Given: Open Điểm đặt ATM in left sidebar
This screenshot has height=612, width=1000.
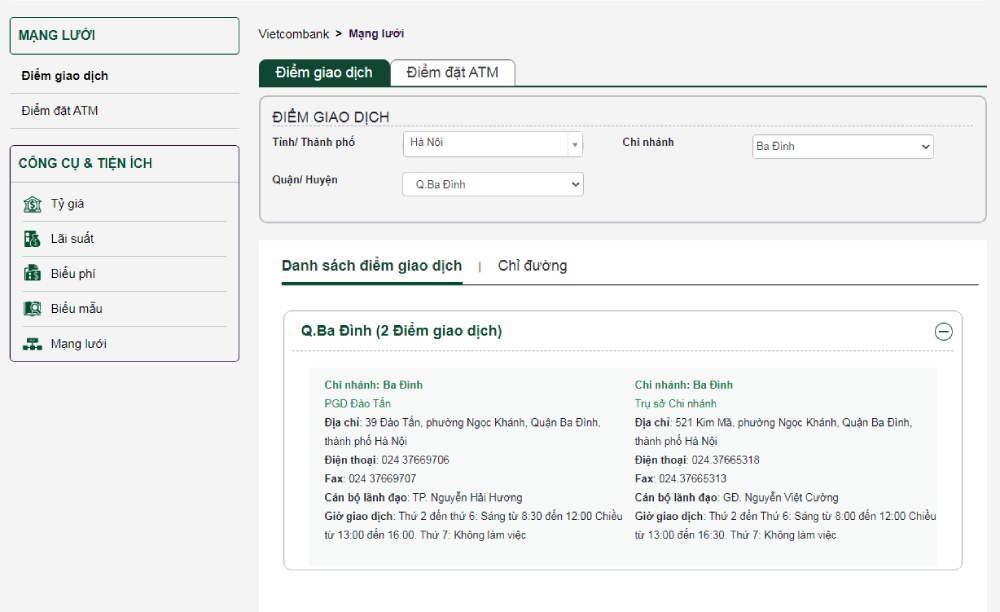Looking at the screenshot, I should [x=60, y=111].
